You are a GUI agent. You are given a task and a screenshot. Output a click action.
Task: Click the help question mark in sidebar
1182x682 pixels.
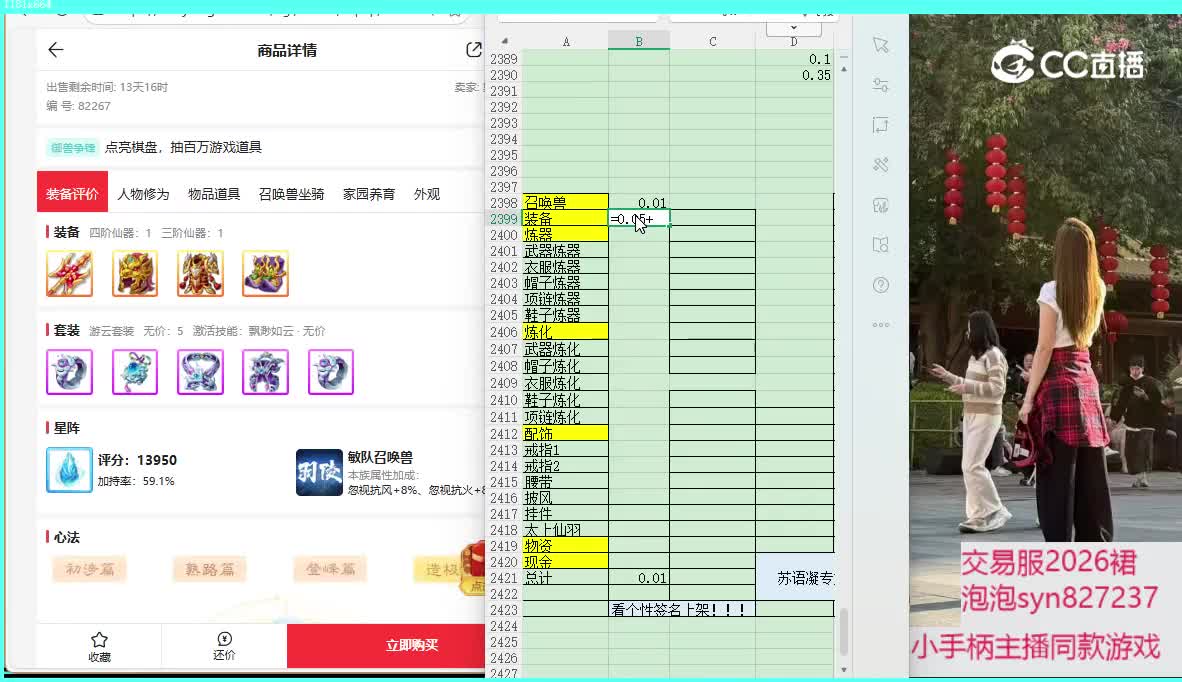(x=880, y=285)
